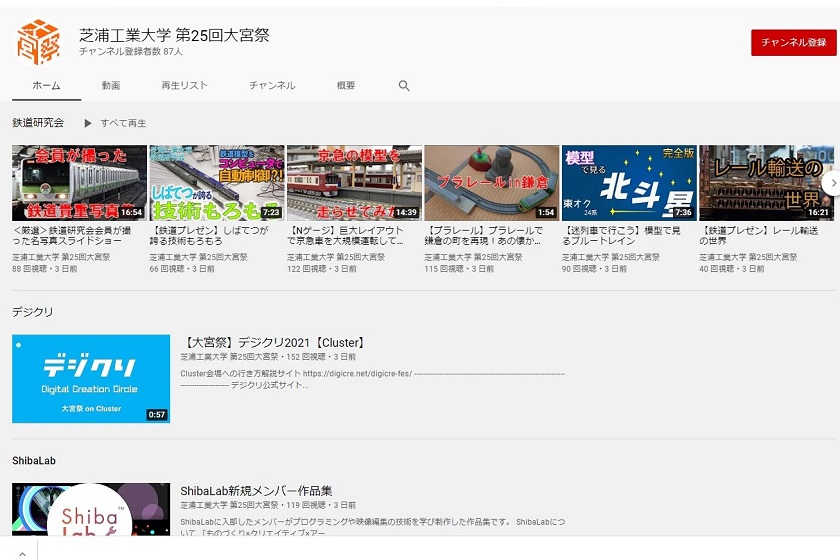Click the ShibaLab description text
The height and width of the screenshot is (560, 840).
[x=373, y=527]
